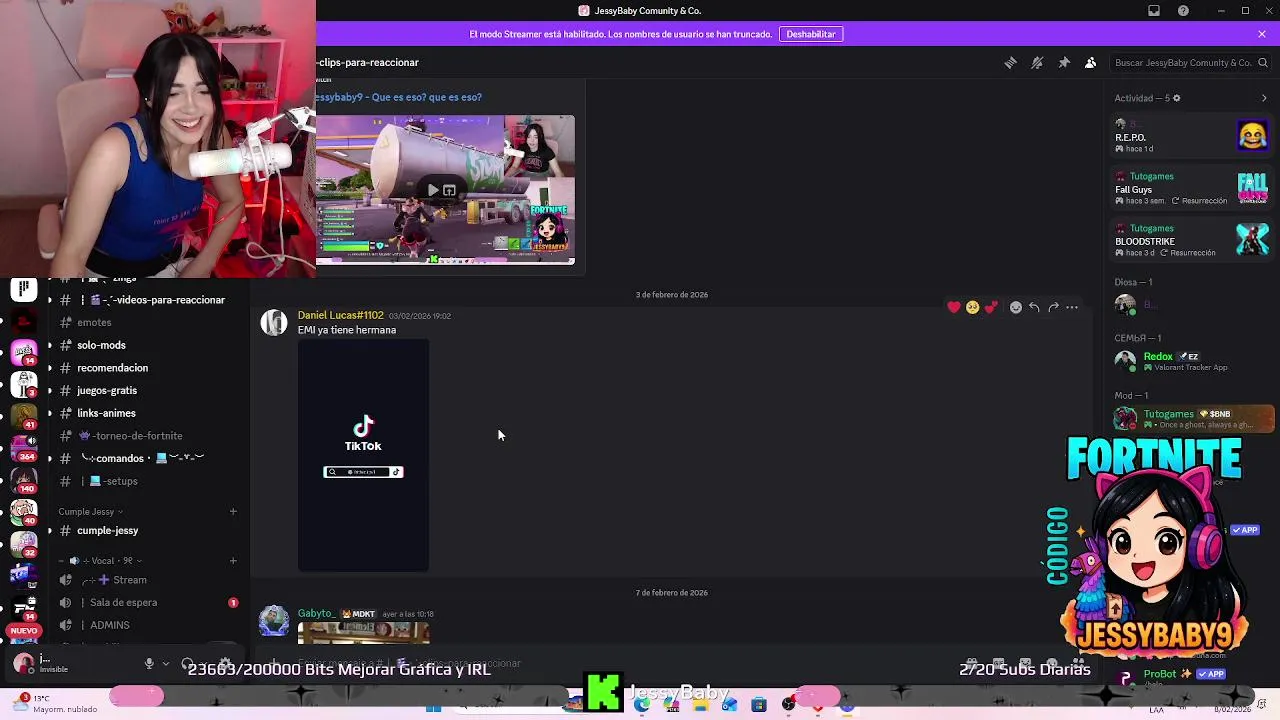This screenshot has width=1280, height=720.
Task: Forward the Daniel Lucas message
Action: click(x=1053, y=307)
